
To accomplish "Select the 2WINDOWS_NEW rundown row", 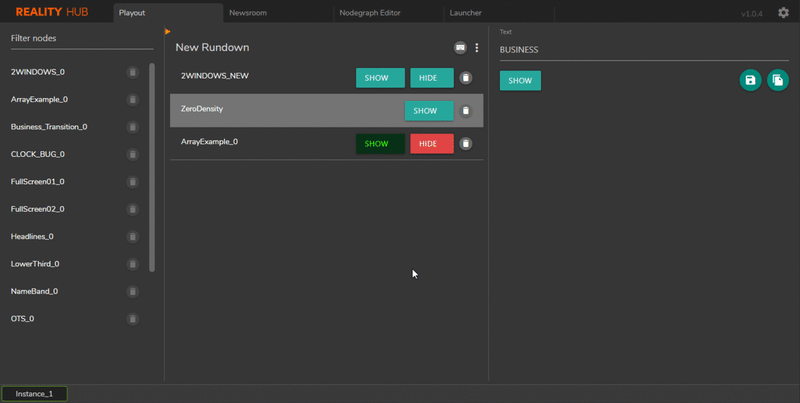I will [327, 78].
